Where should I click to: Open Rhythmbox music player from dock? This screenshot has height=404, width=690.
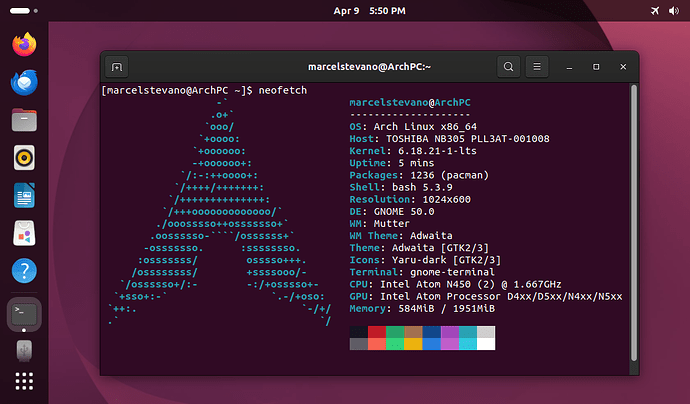pyautogui.click(x=24, y=158)
